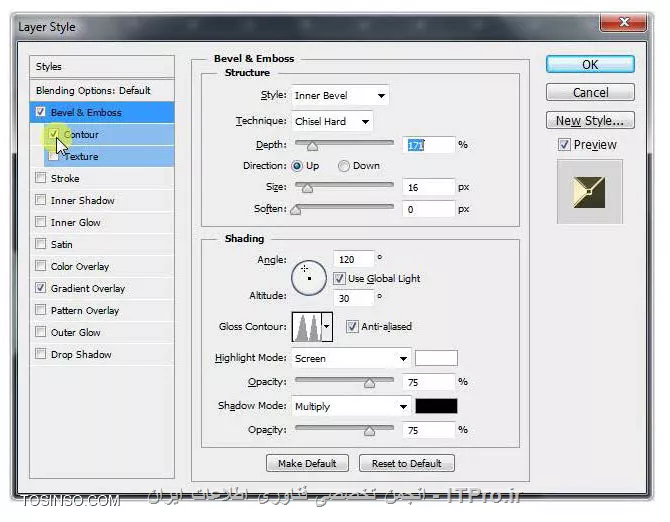
Task: Enable the Color Overlay checkbox
Action: click(41, 266)
